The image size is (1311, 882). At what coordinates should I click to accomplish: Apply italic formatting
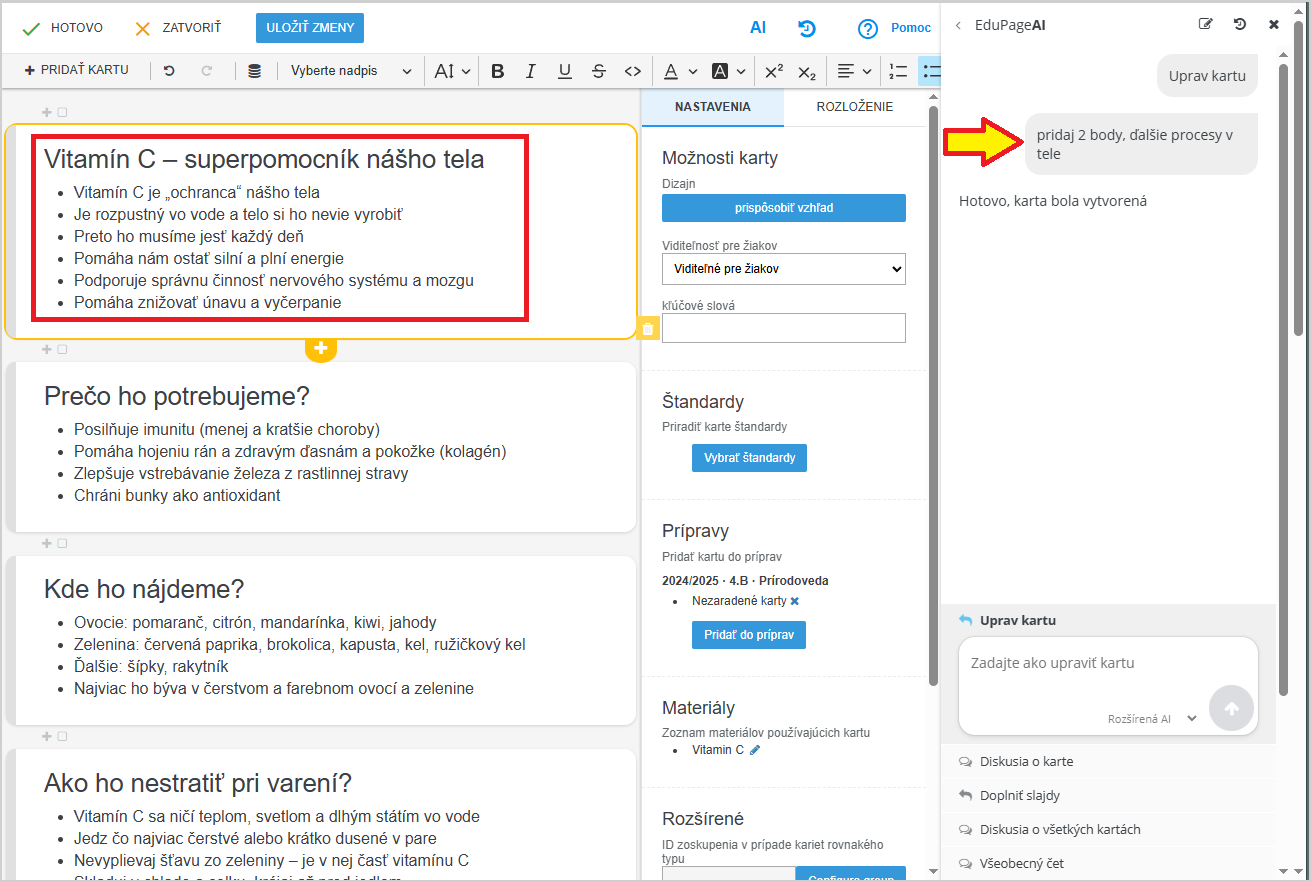point(531,71)
